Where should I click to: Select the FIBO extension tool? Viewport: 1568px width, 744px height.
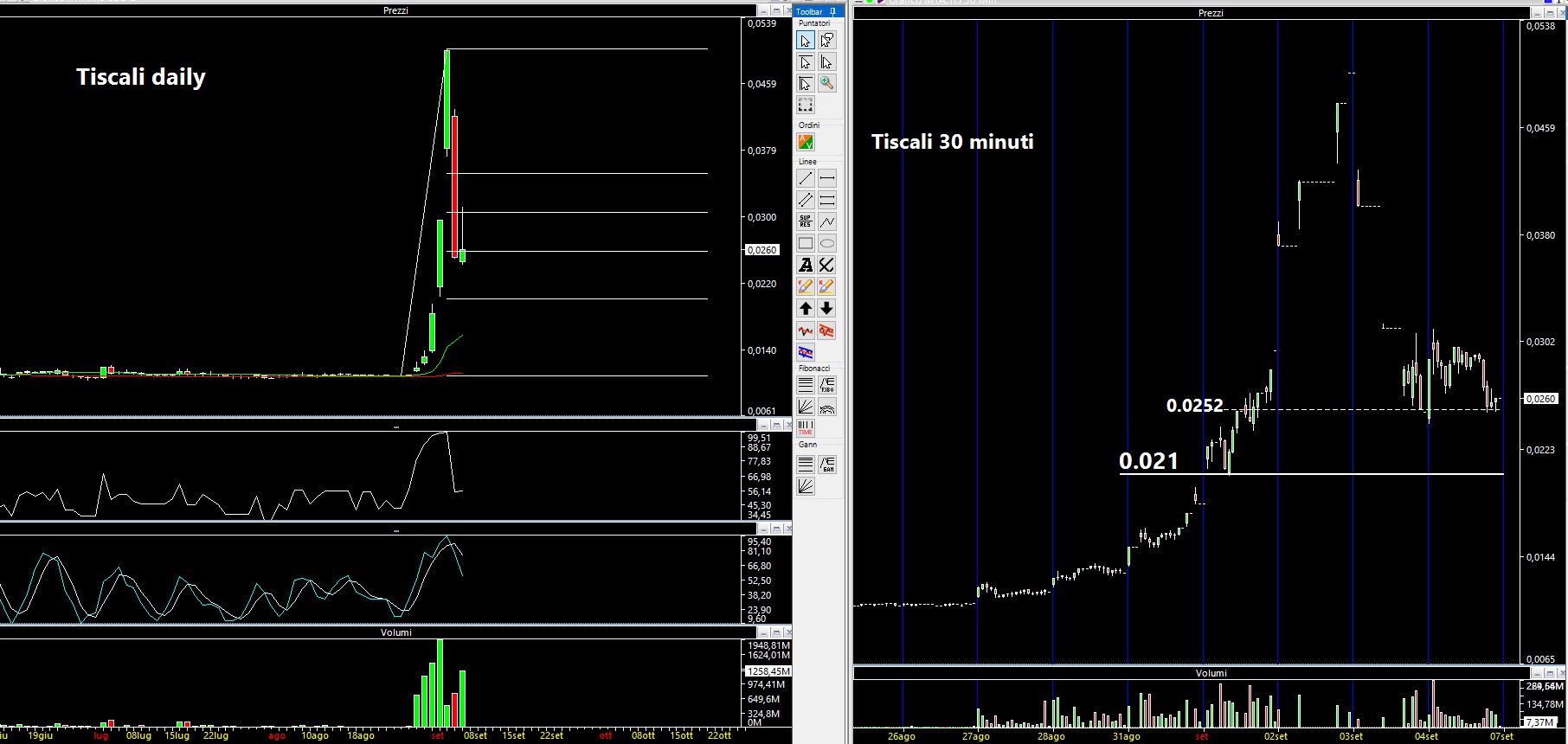(x=827, y=385)
